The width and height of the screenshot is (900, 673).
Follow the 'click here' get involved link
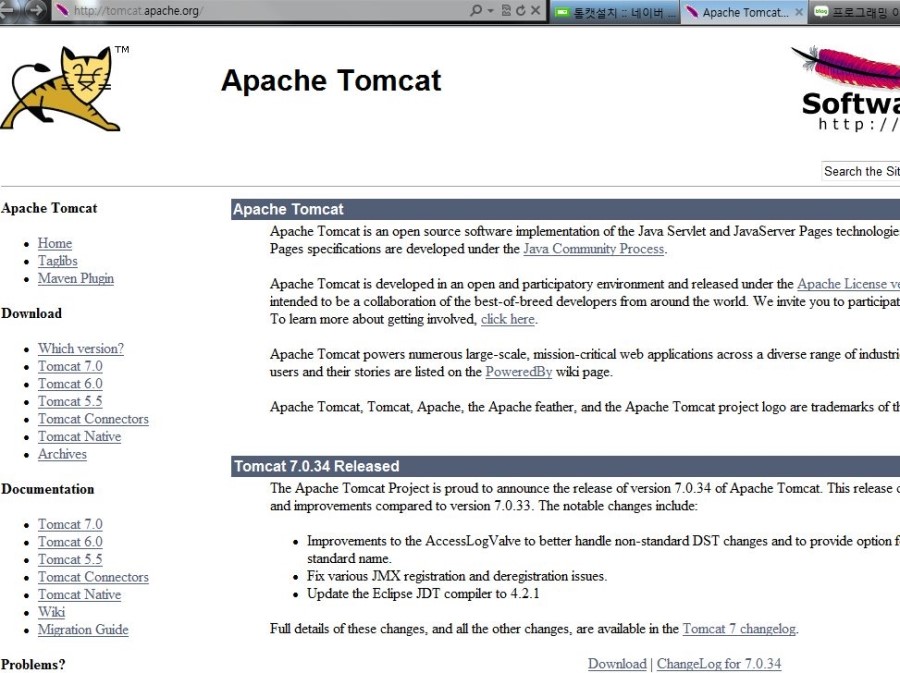click(x=507, y=320)
